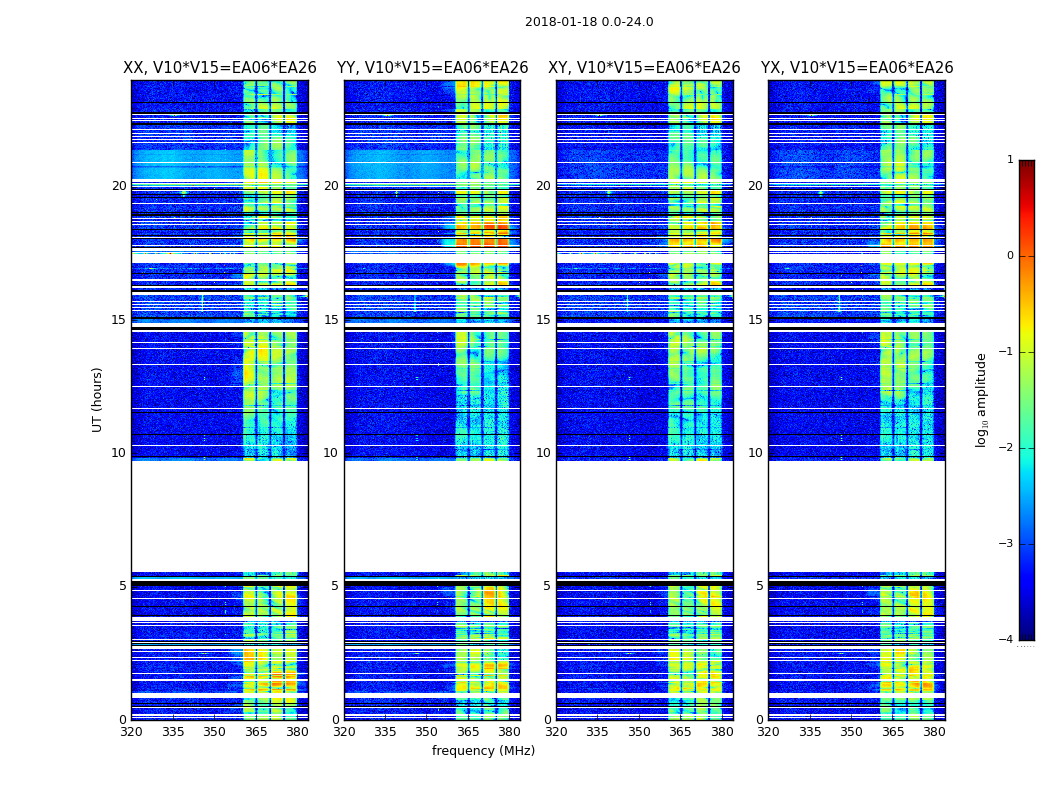Viewport: 1050px width, 800px height.
Task: Click the colorbar at the -2 tick
Action: pos(1027,447)
